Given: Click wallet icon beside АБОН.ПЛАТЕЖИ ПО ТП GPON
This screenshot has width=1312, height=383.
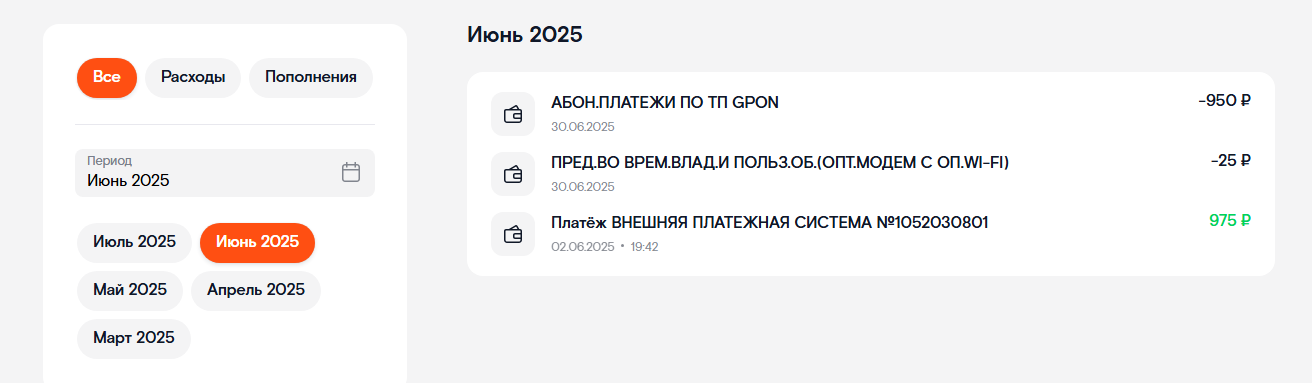Looking at the screenshot, I should tap(513, 113).
